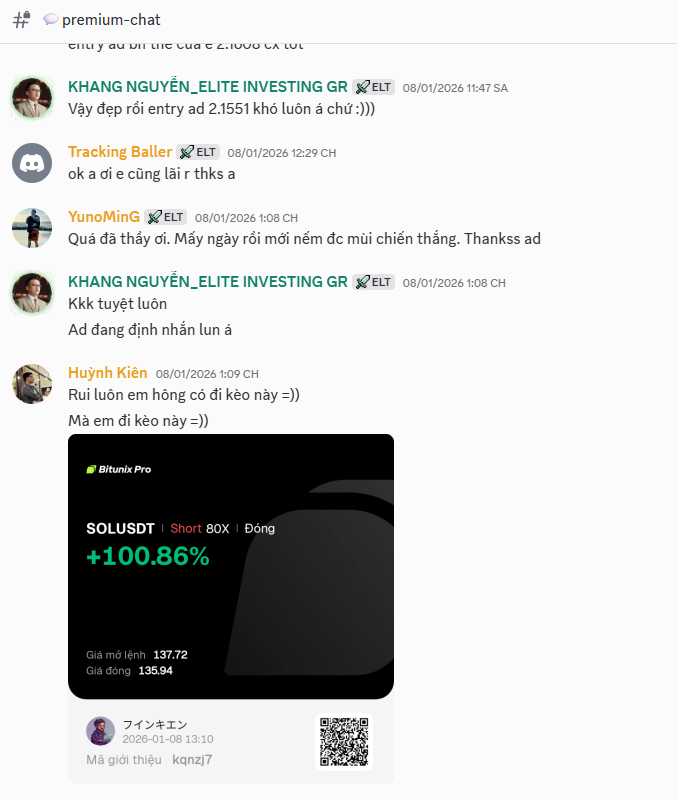Click the Tracking Baller username
677x800 pixels.
pyautogui.click(x=120, y=152)
